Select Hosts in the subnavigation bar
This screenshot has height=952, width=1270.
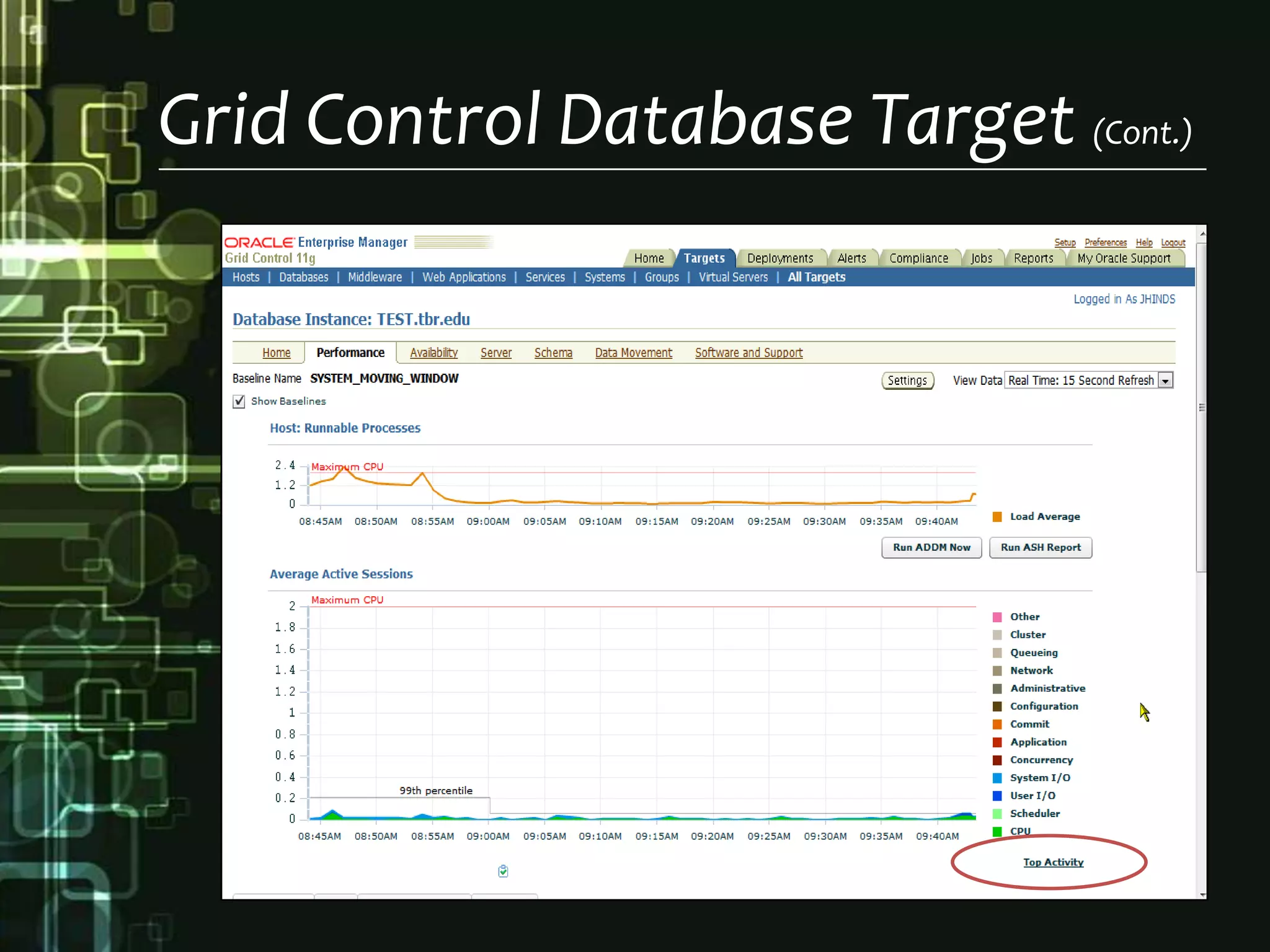(x=246, y=277)
